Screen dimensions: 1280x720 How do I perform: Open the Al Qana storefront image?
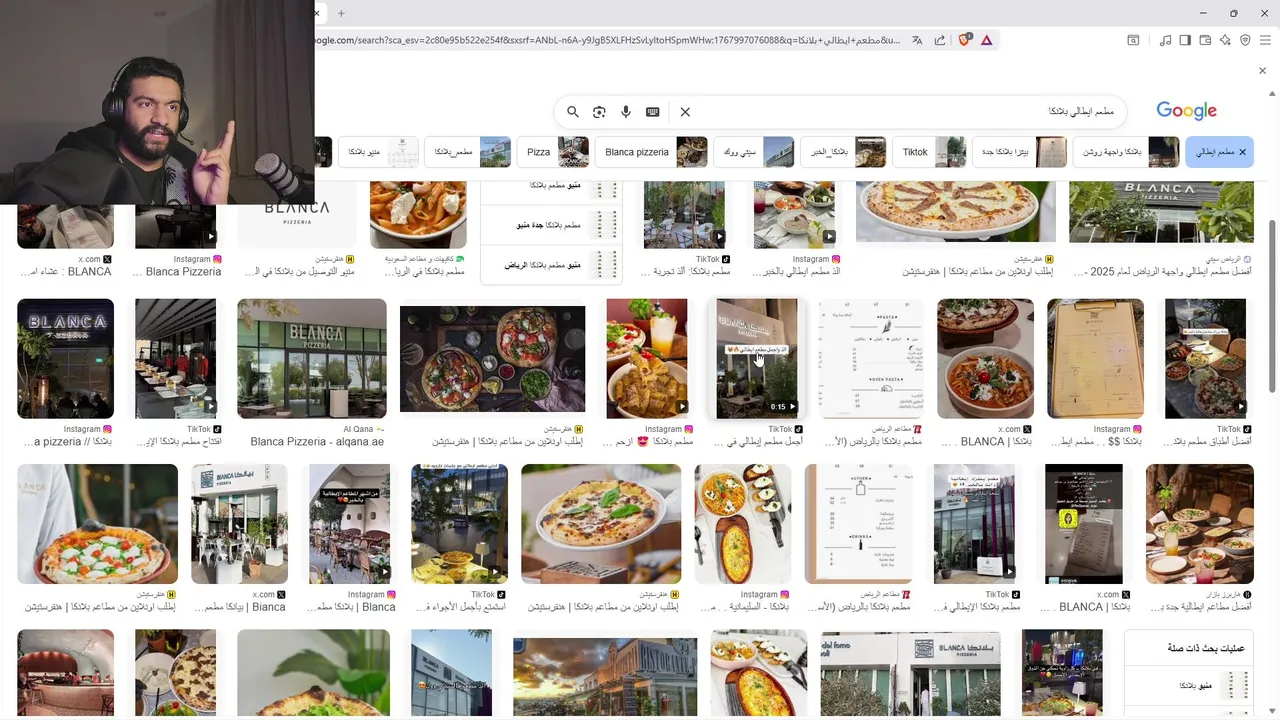[x=312, y=358]
